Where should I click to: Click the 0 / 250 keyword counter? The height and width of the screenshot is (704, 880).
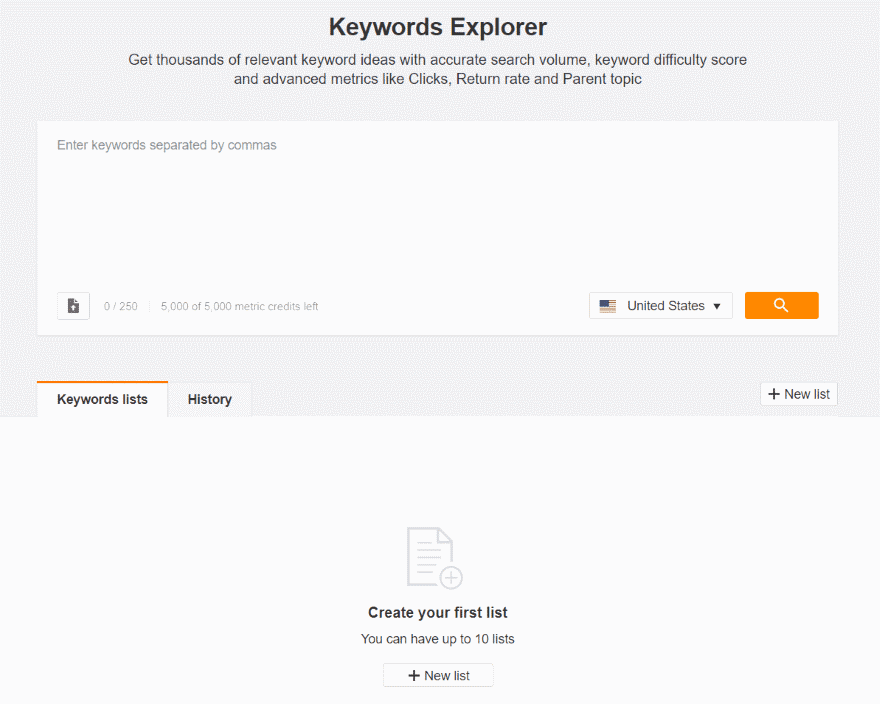(121, 306)
